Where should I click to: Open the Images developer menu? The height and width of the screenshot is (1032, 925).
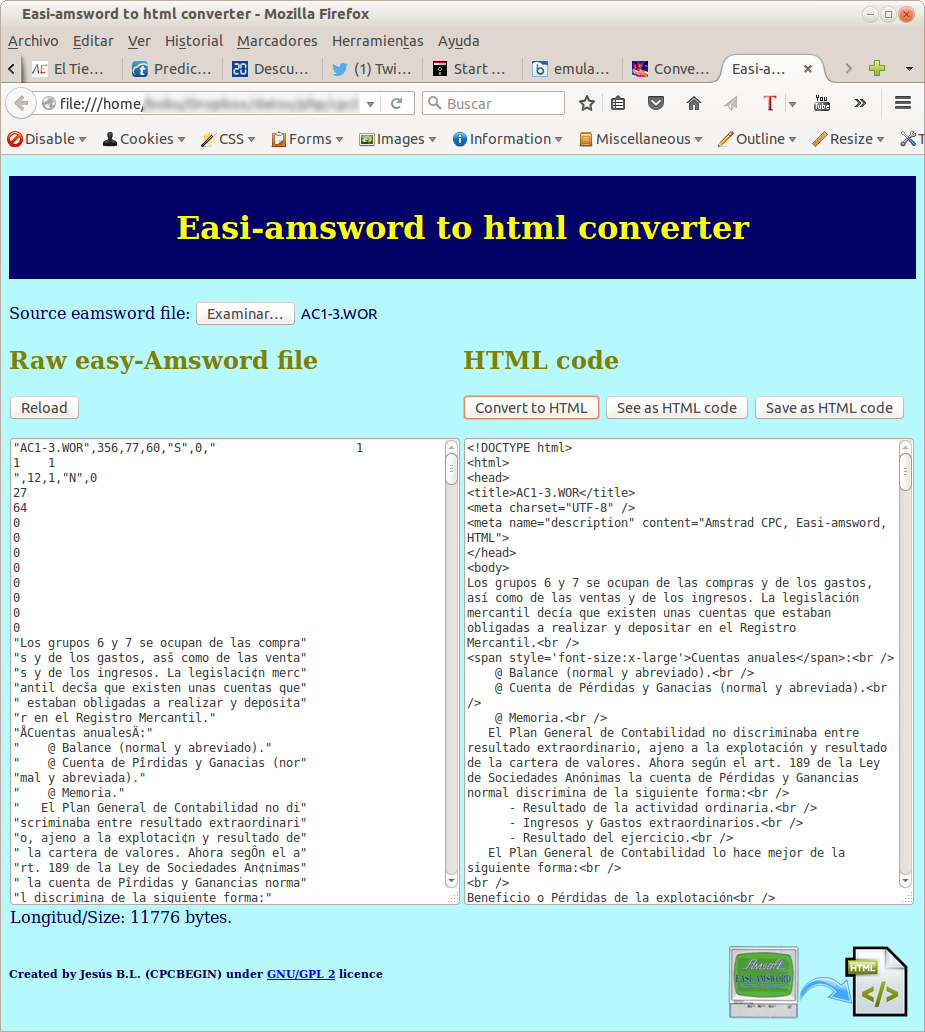click(x=398, y=139)
